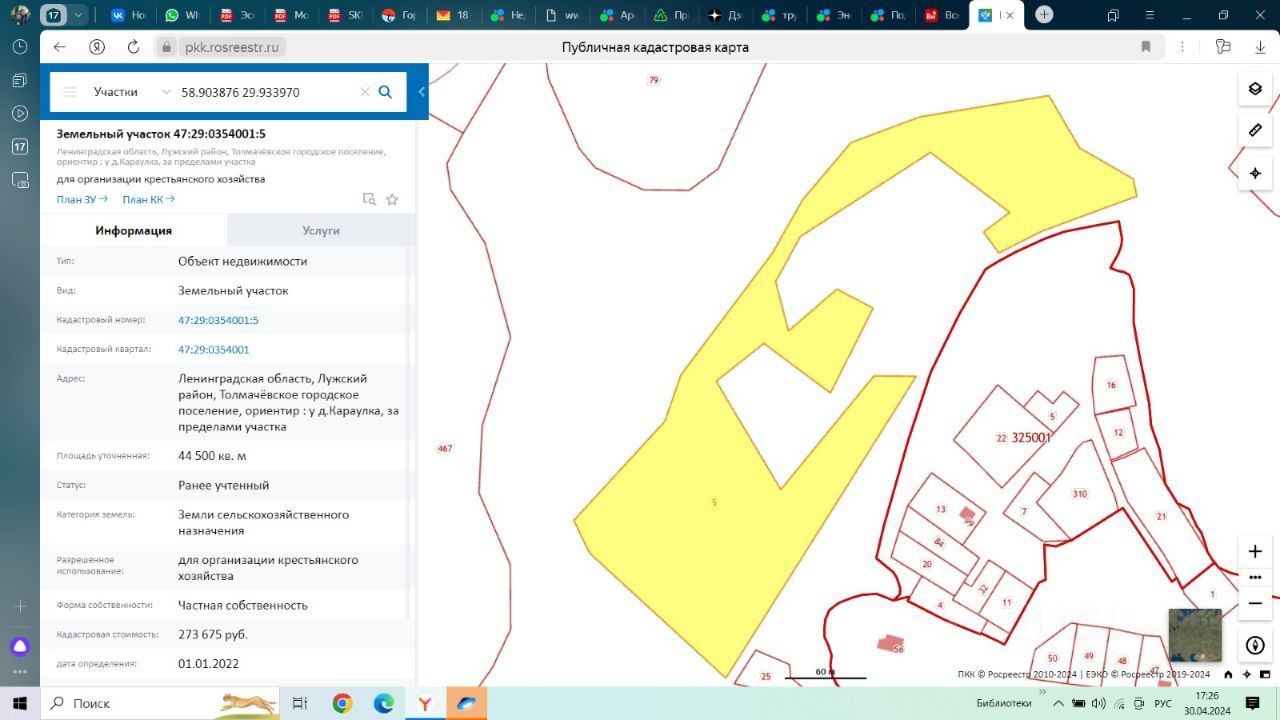Open cadastral quarter 47:29:0354001 link
Screen dimensions: 1280x720
click(214, 350)
